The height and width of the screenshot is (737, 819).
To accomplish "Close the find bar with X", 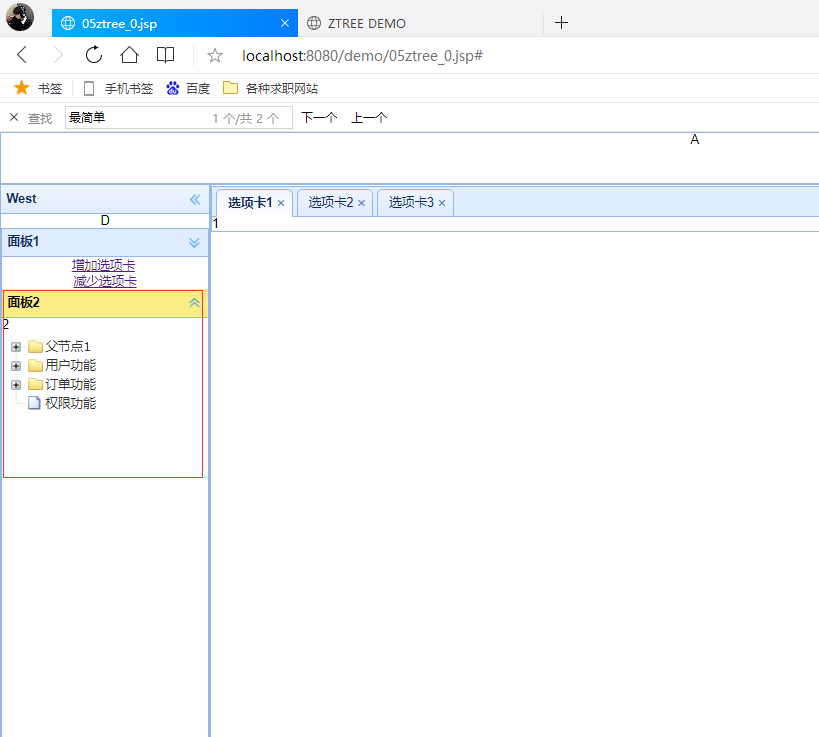I will pos(14,118).
